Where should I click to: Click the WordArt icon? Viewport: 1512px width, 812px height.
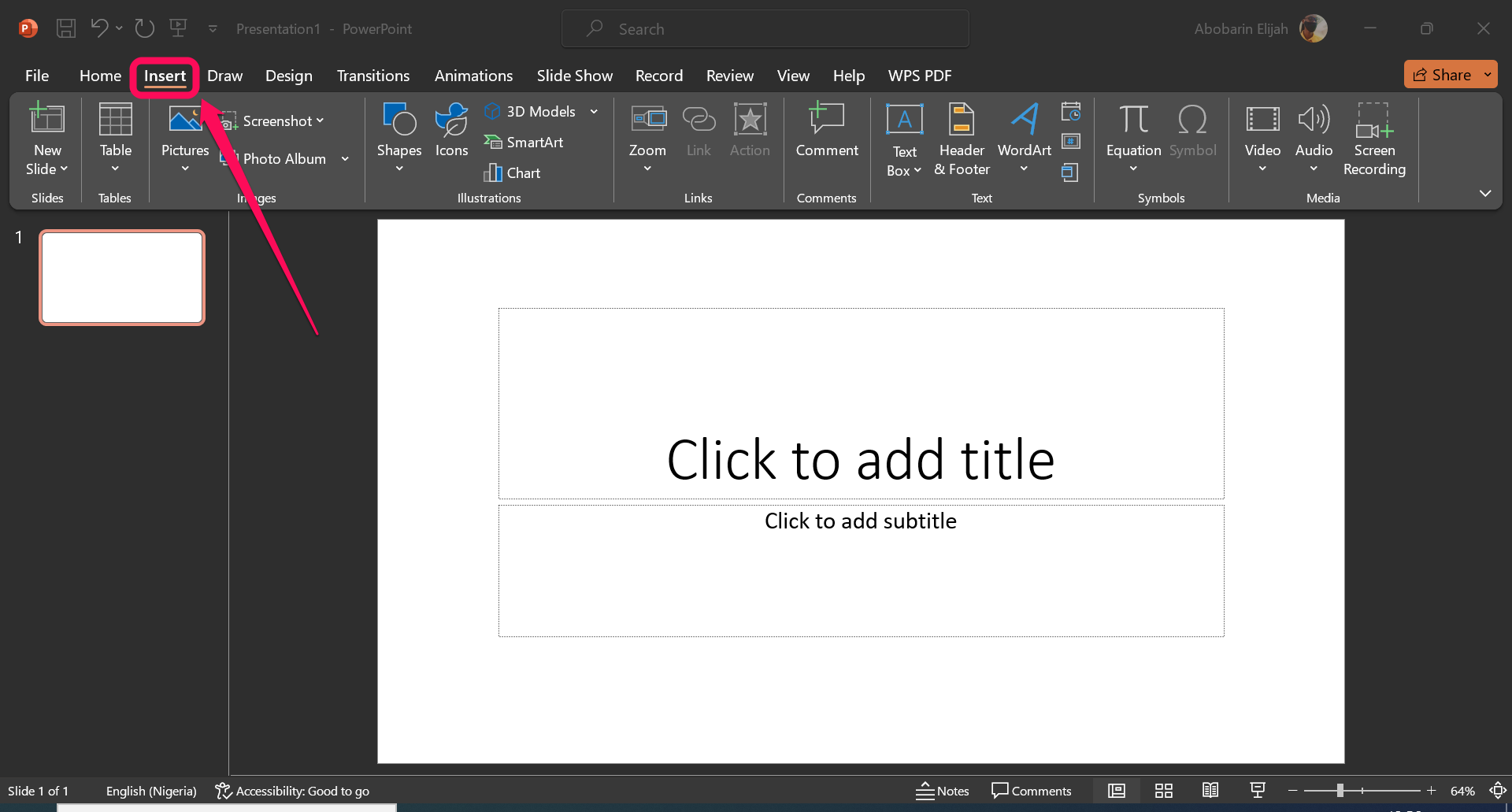coord(1024,119)
